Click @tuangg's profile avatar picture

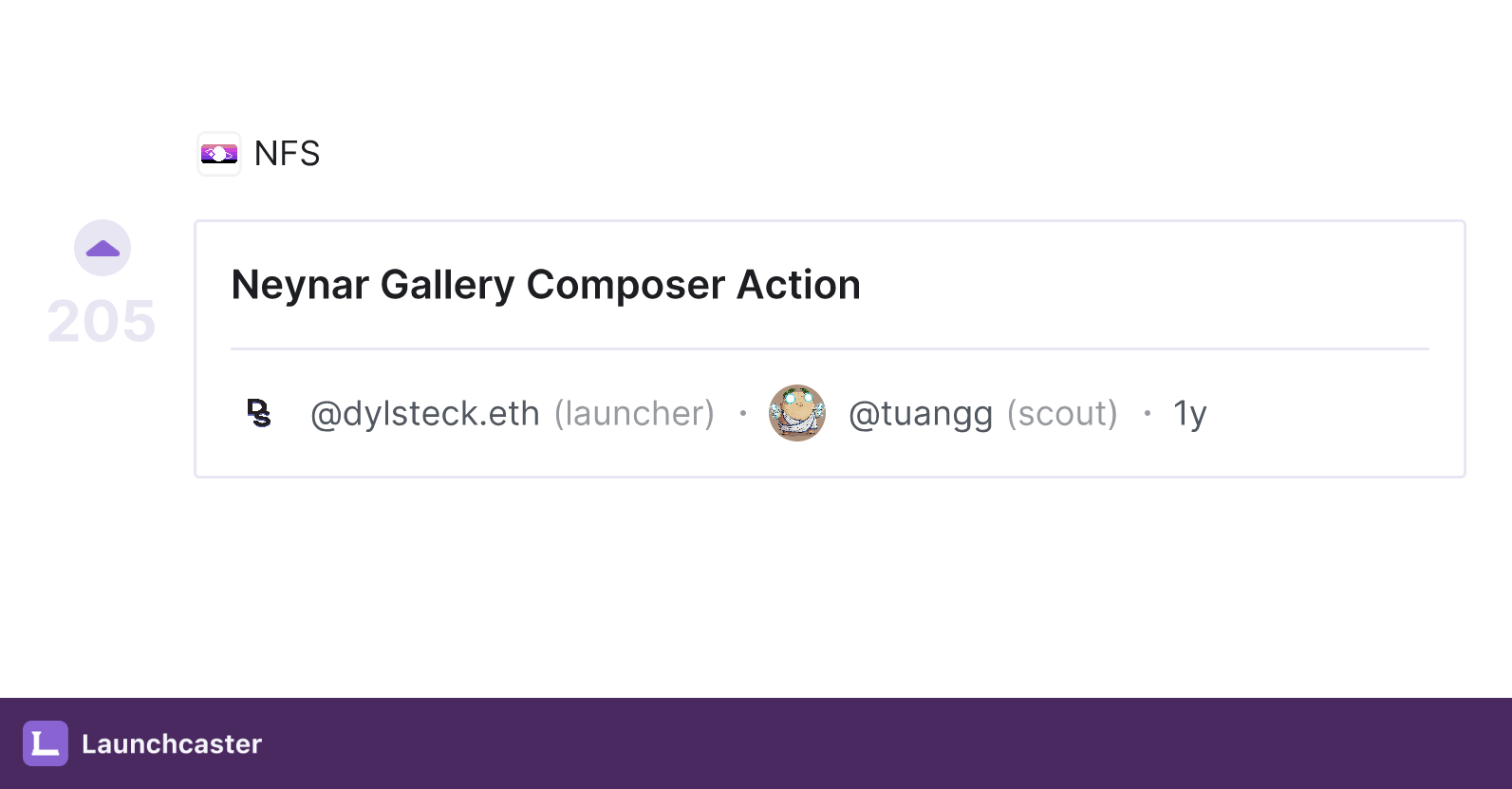pos(797,413)
